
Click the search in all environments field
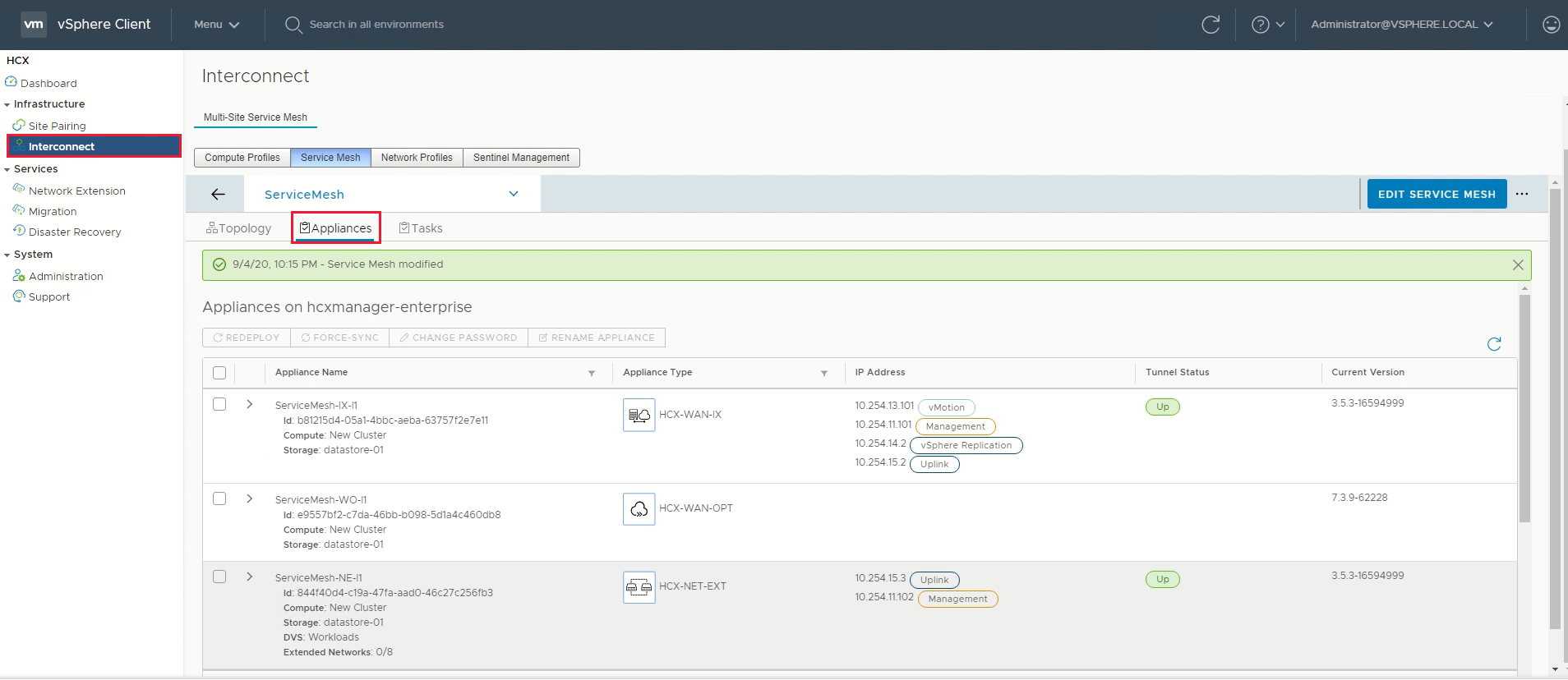point(376,25)
